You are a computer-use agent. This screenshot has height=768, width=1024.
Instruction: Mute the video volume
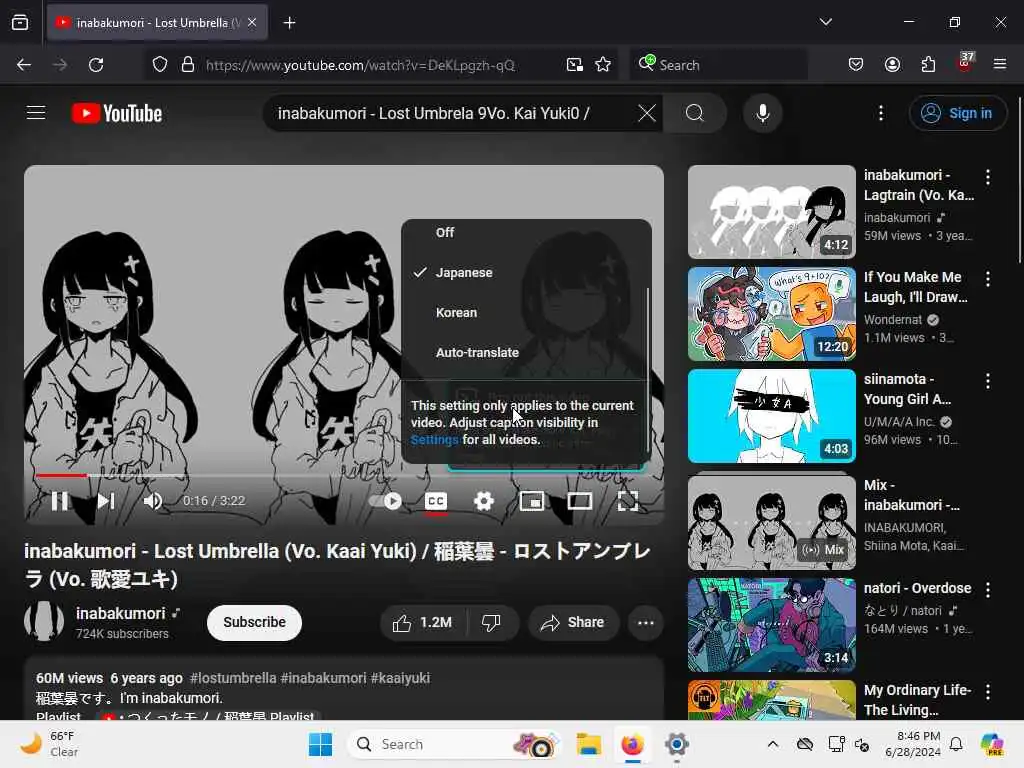pyautogui.click(x=152, y=501)
